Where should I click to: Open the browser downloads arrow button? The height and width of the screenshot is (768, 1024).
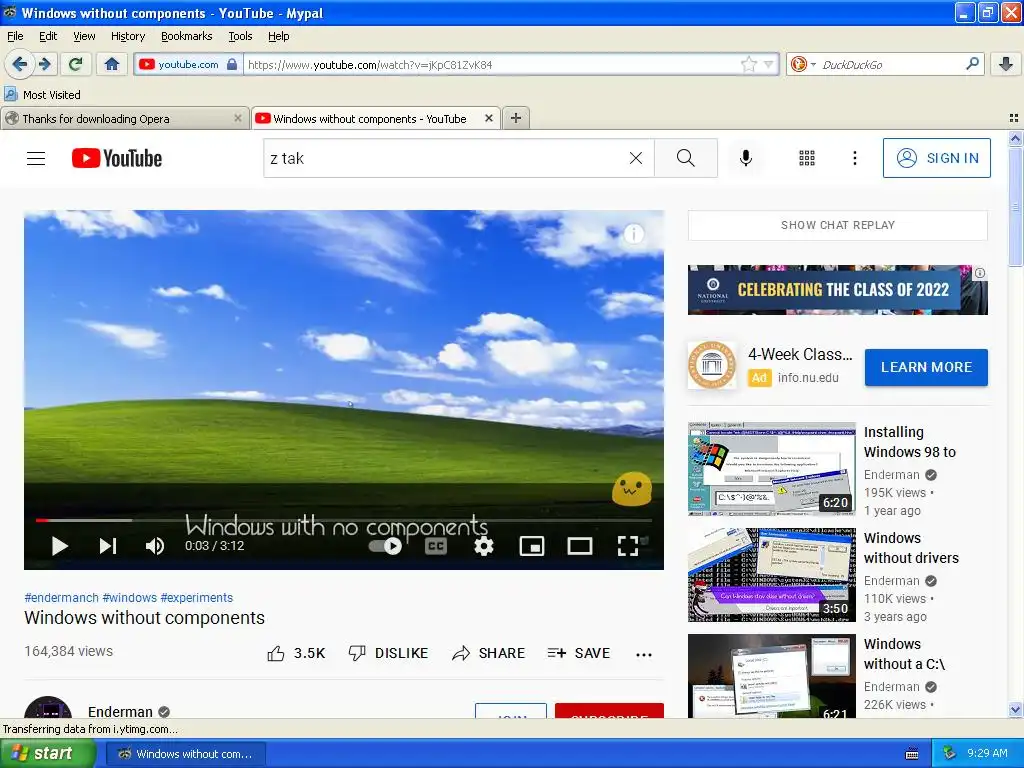pos(1006,64)
